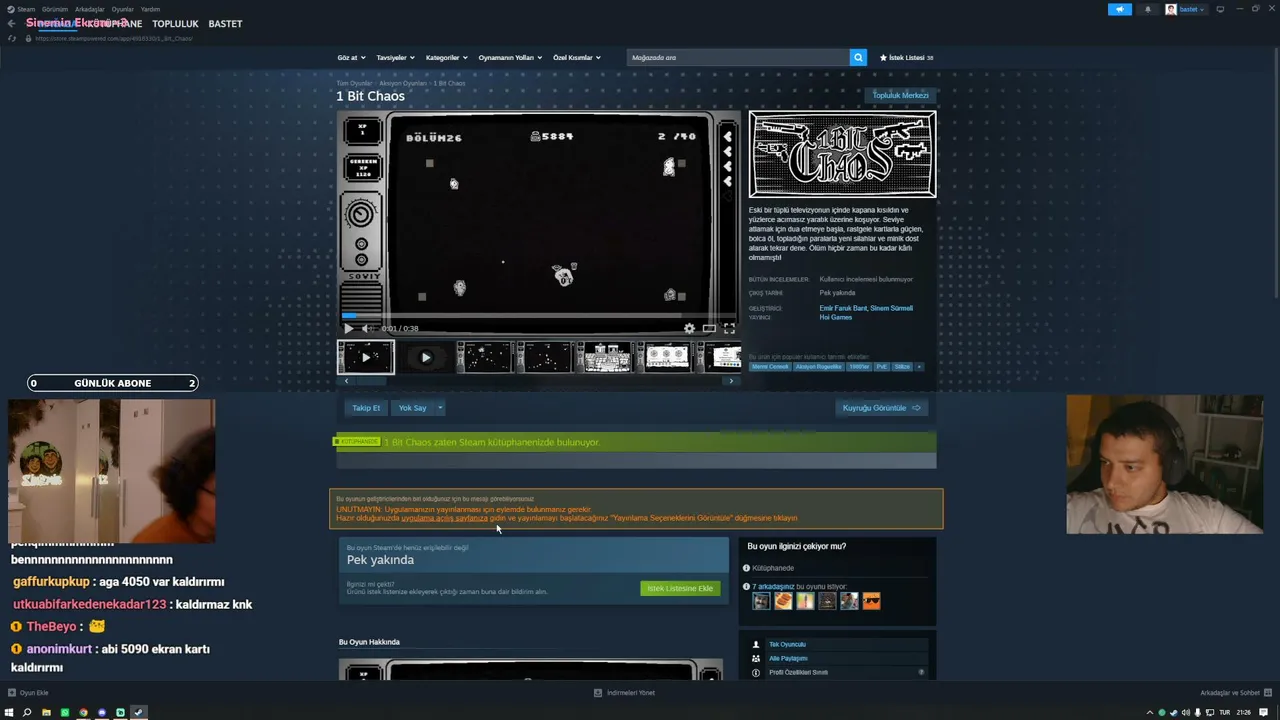This screenshot has height=720, width=1280.
Task: Reload the store page with refresh icon
Action: (12, 38)
